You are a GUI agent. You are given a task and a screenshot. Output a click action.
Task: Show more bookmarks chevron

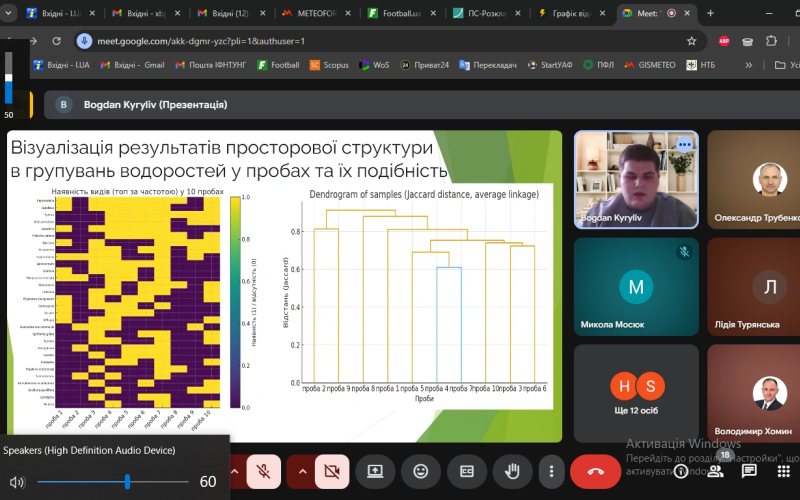point(748,65)
